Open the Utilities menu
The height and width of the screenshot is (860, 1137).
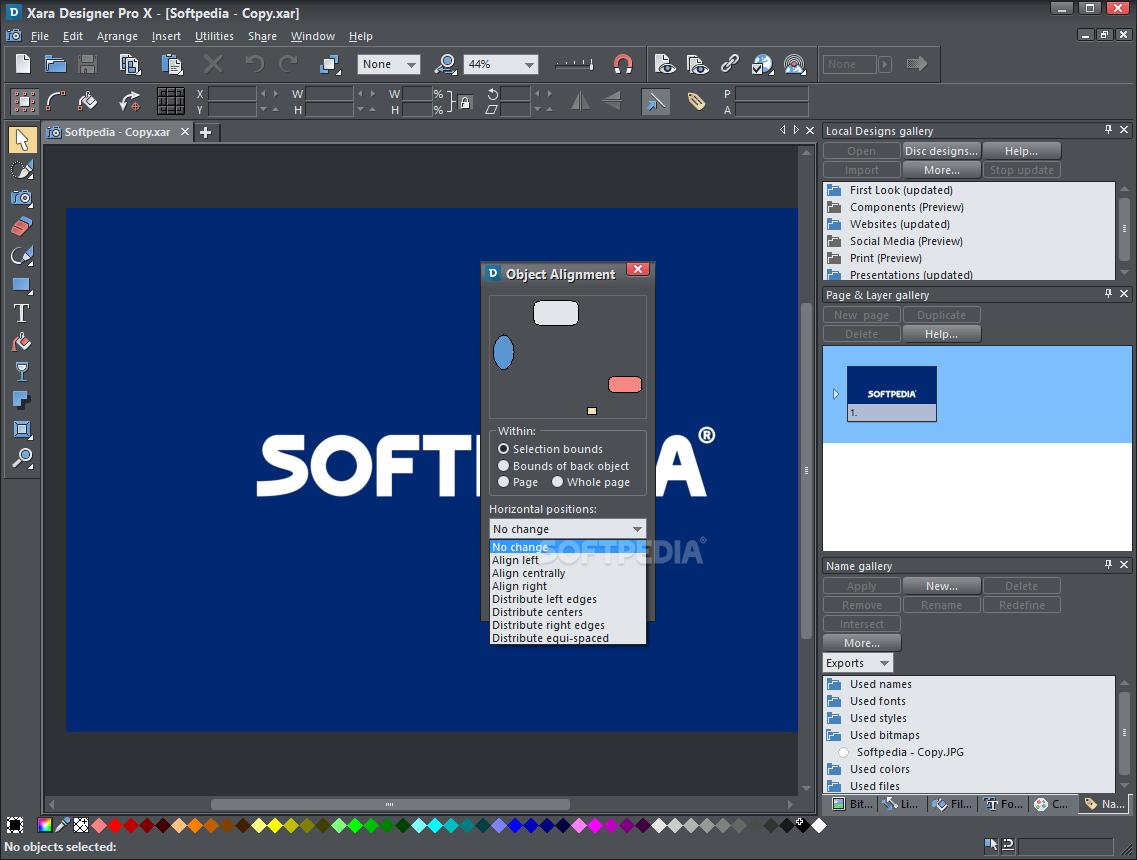click(214, 36)
